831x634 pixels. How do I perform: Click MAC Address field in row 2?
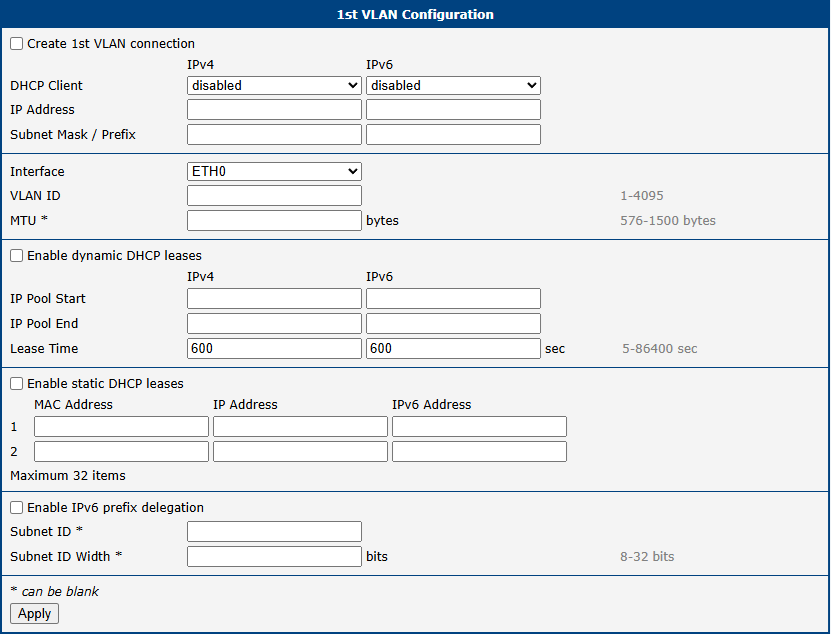(x=121, y=452)
